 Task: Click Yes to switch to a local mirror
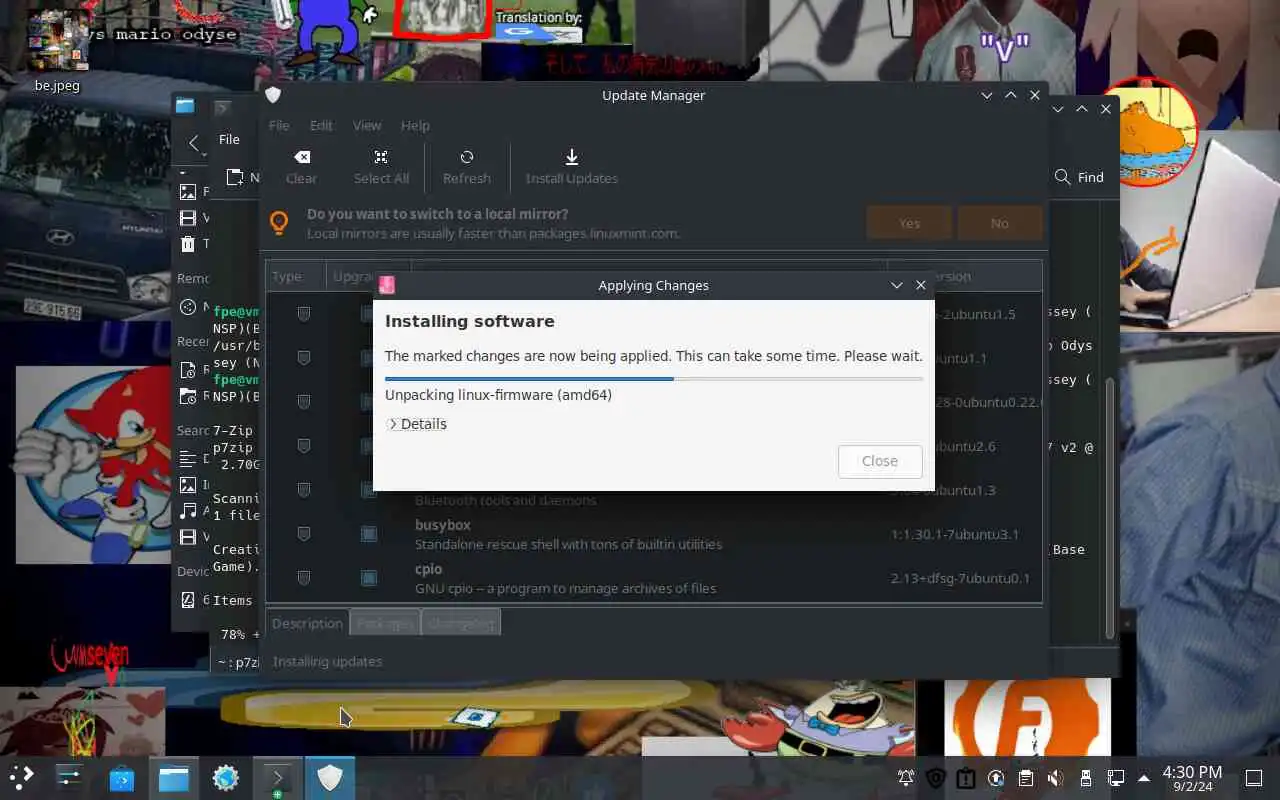pyautogui.click(x=909, y=223)
